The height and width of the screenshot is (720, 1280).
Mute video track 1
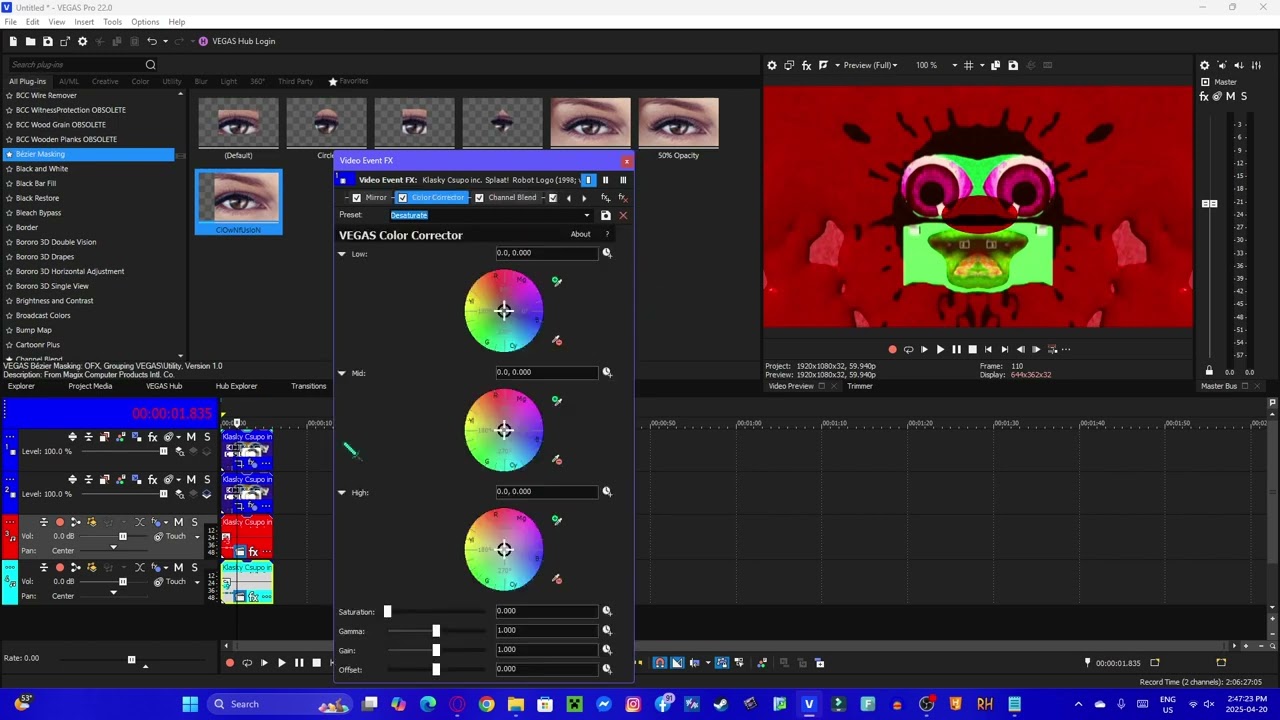(191, 437)
